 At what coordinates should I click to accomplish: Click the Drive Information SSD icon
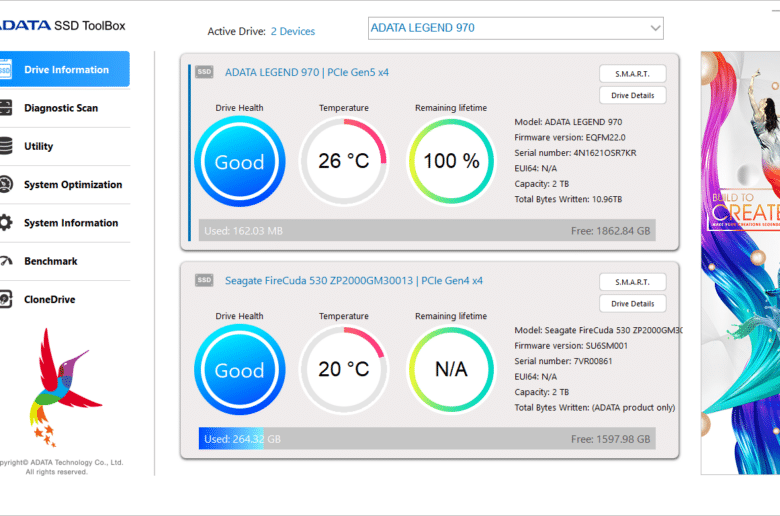(5, 69)
